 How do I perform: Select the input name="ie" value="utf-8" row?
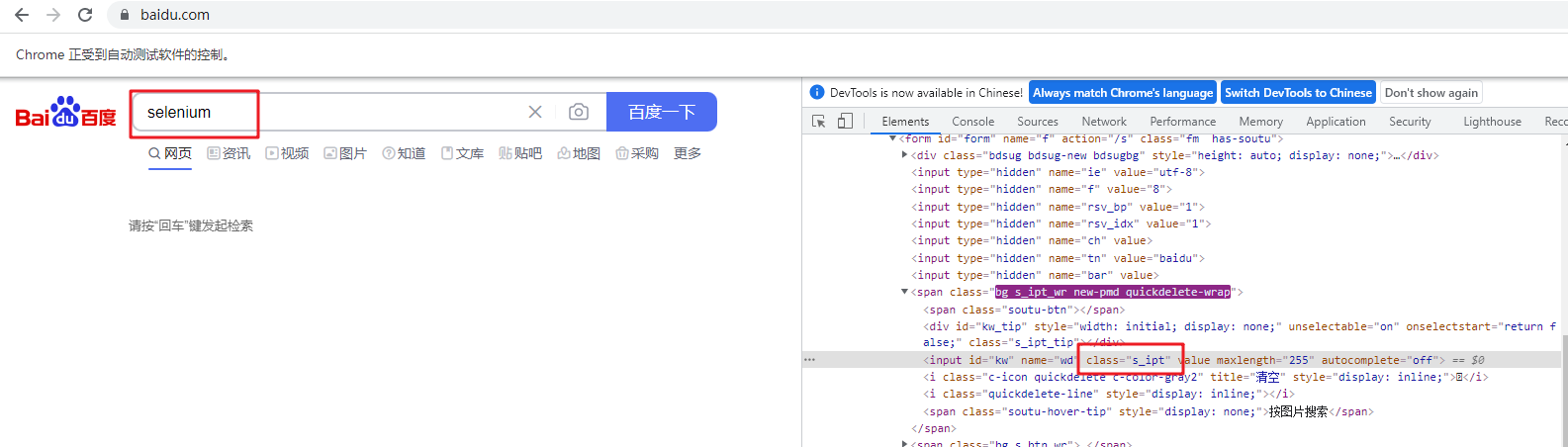(x=1058, y=172)
